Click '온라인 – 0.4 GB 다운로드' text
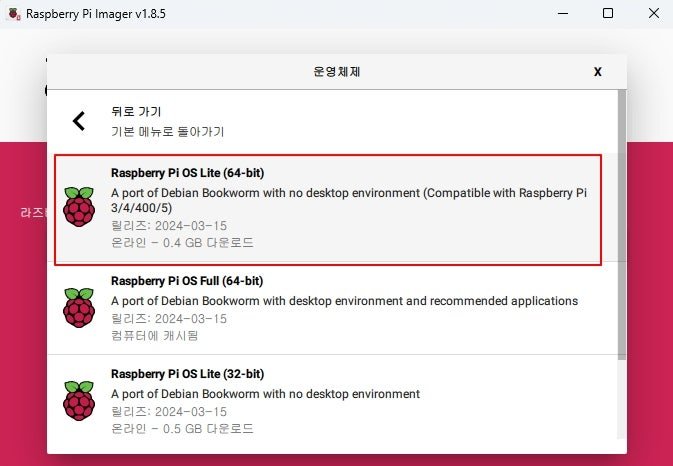 click(x=182, y=243)
